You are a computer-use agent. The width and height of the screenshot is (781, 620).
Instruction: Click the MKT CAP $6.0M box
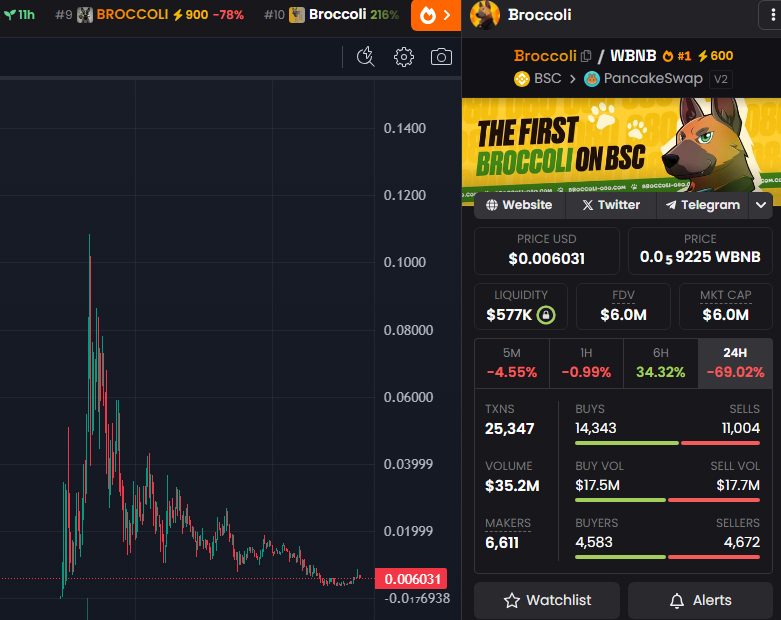click(726, 306)
